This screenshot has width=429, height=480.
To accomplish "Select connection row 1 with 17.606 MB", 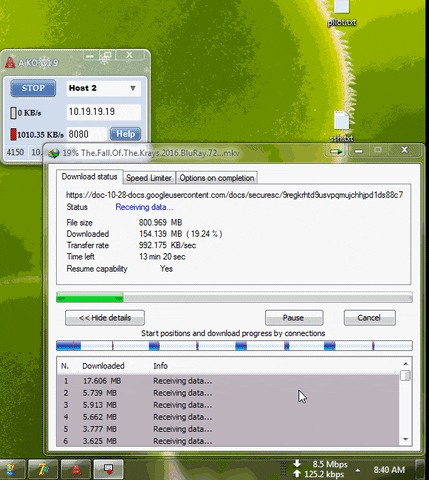I will pyautogui.click(x=228, y=381).
